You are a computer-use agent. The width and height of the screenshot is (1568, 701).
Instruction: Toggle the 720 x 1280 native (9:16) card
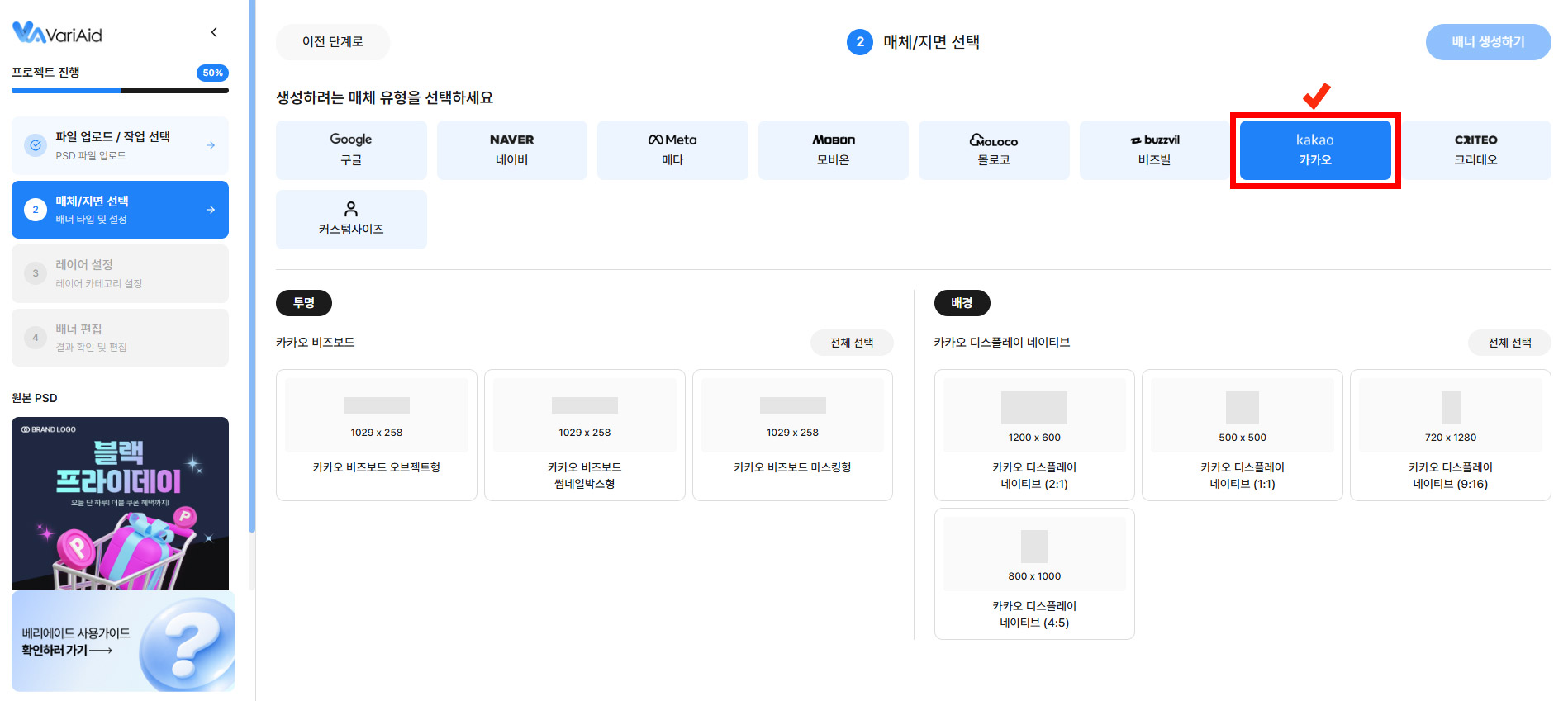click(1450, 434)
